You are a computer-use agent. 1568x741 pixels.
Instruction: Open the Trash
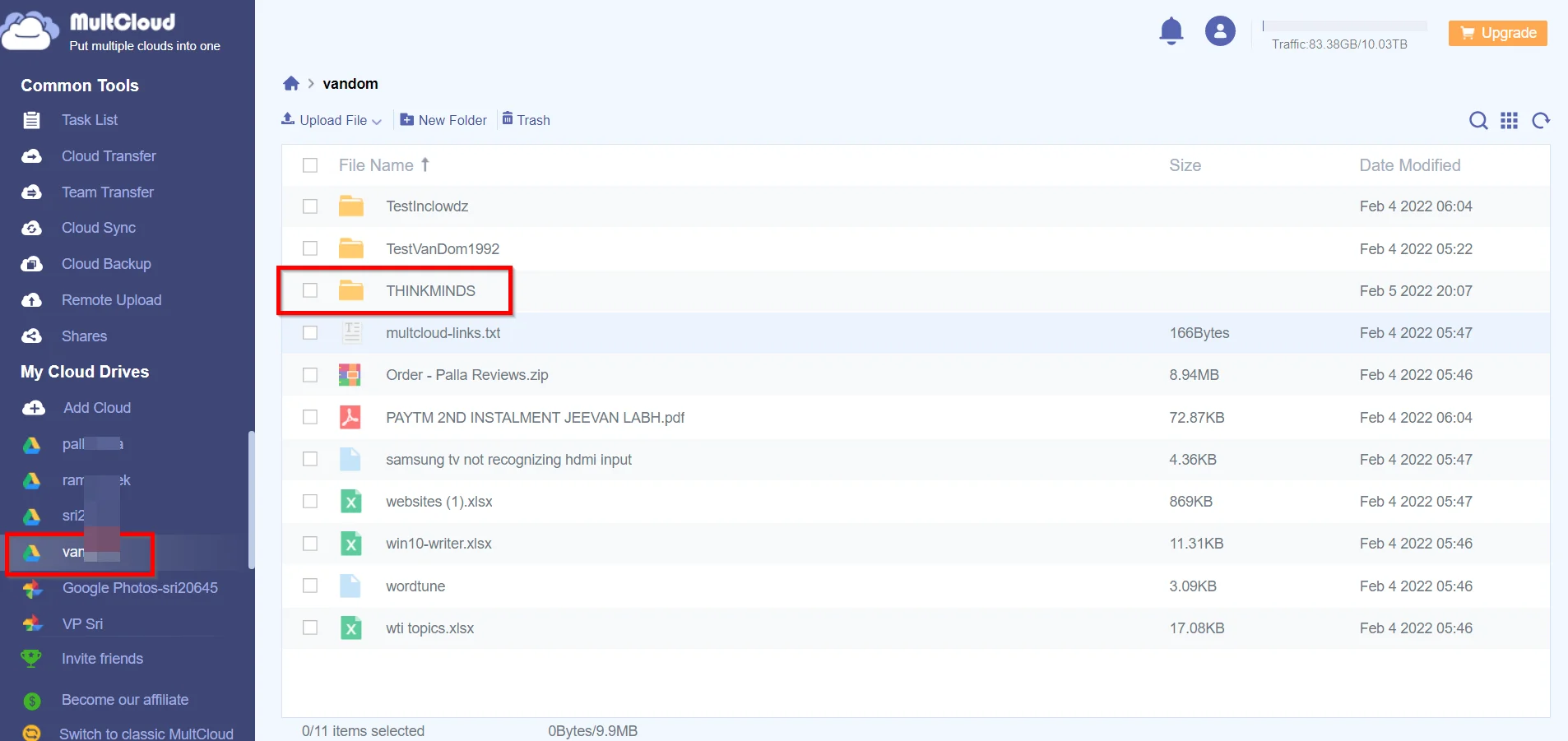527,120
